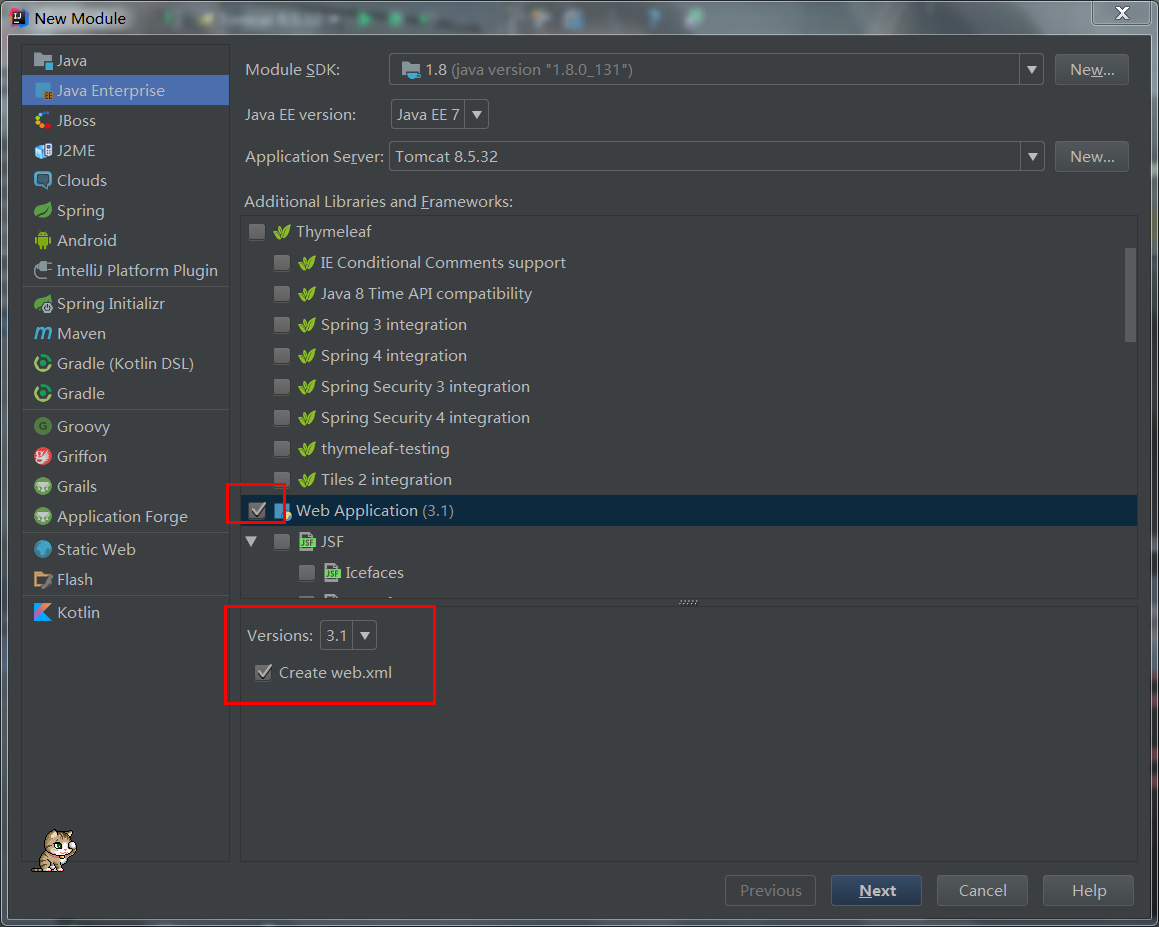Click the Next button

click(x=877, y=891)
